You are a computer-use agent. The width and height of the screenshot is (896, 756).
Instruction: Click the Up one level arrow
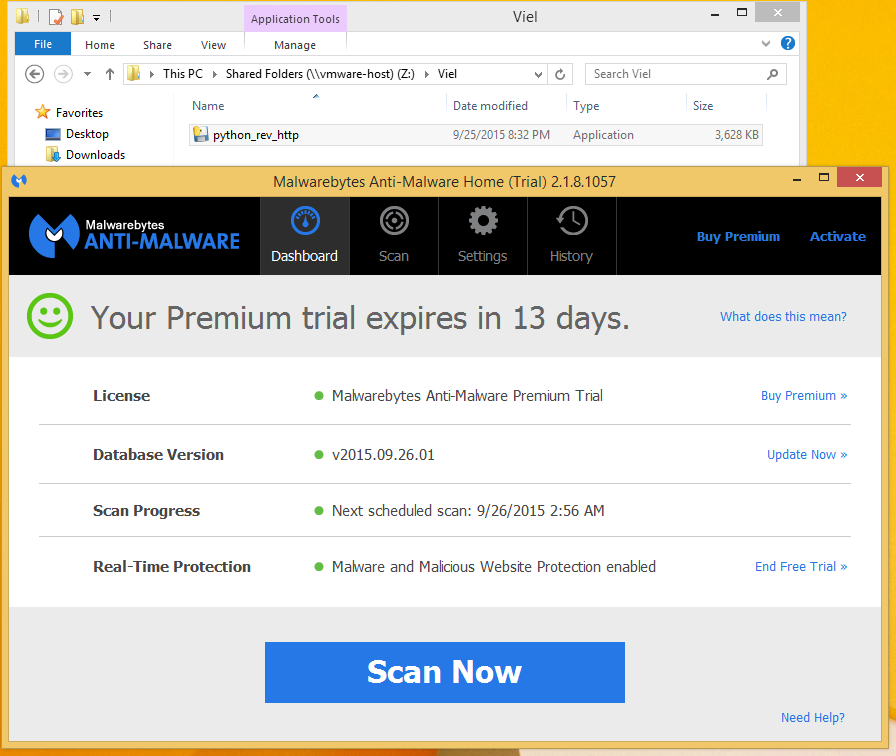110,74
